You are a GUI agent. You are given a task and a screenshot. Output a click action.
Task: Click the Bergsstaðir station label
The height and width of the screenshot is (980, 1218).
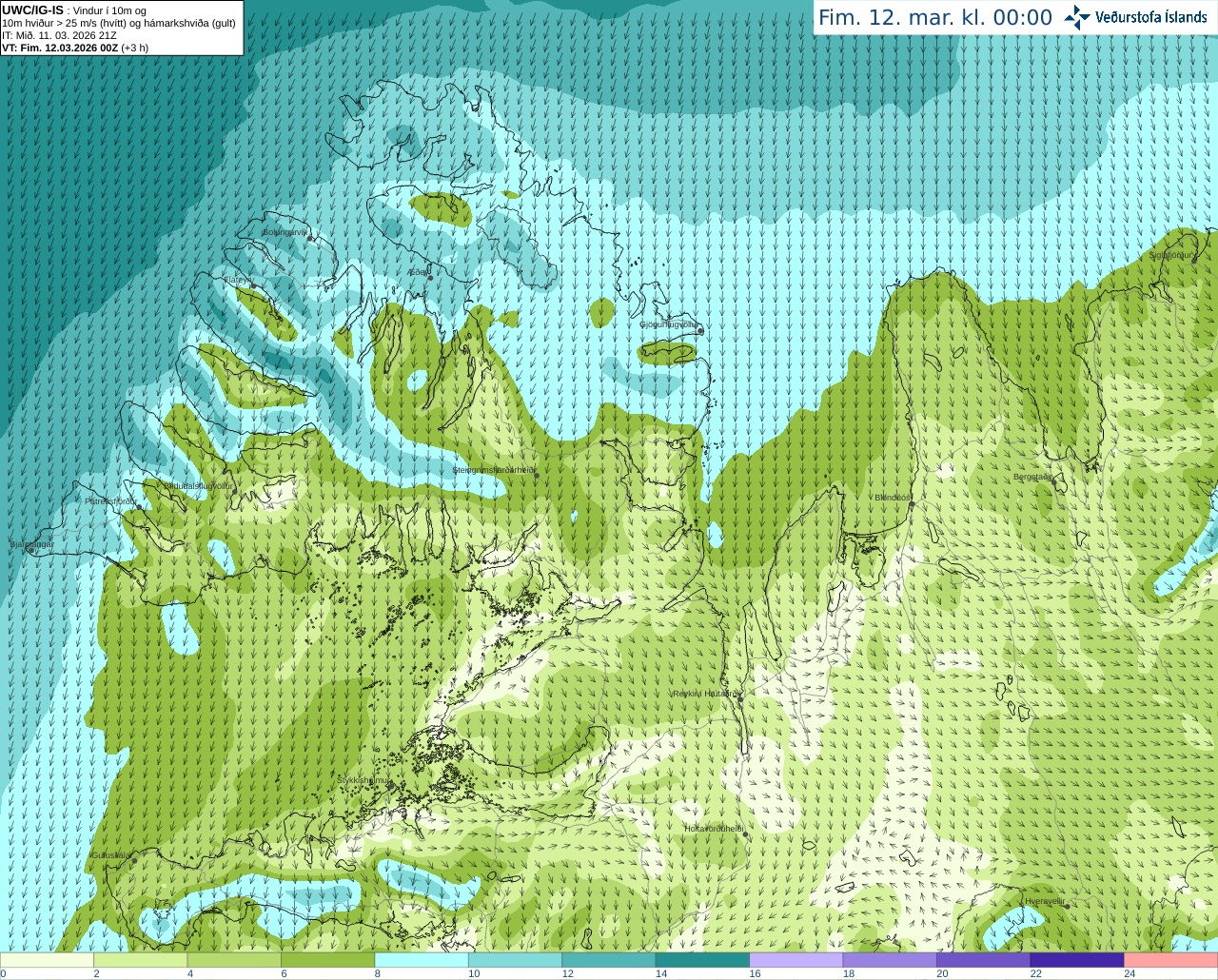pyautogui.click(x=1032, y=477)
